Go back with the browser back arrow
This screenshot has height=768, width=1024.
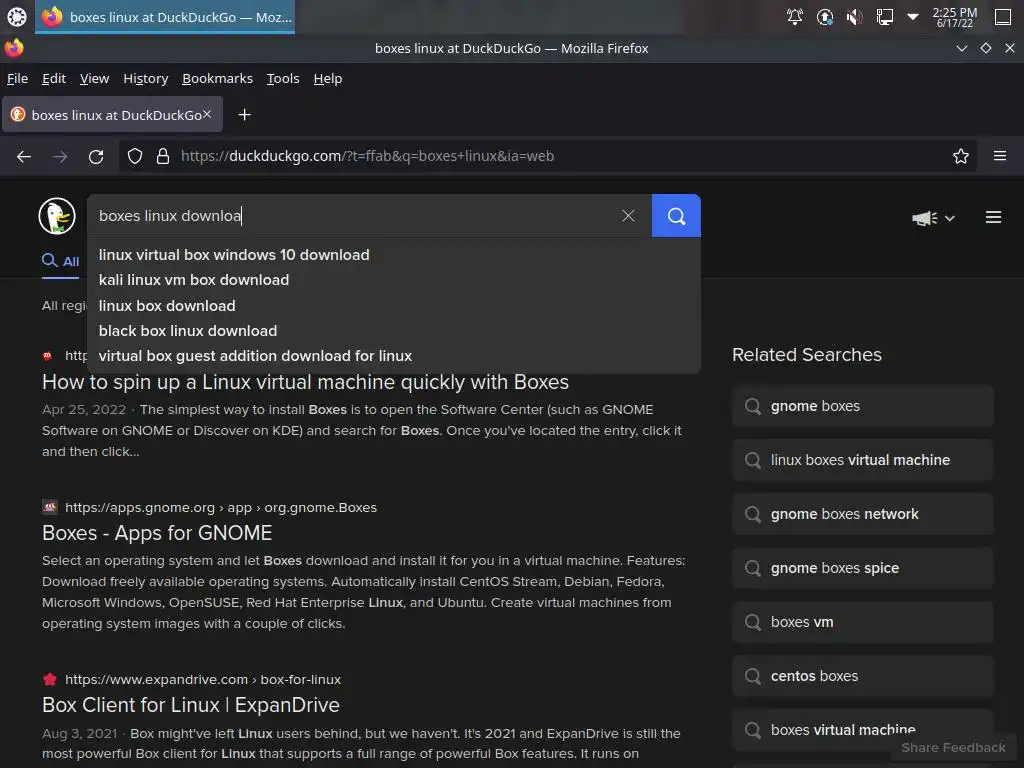coord(24,156)
